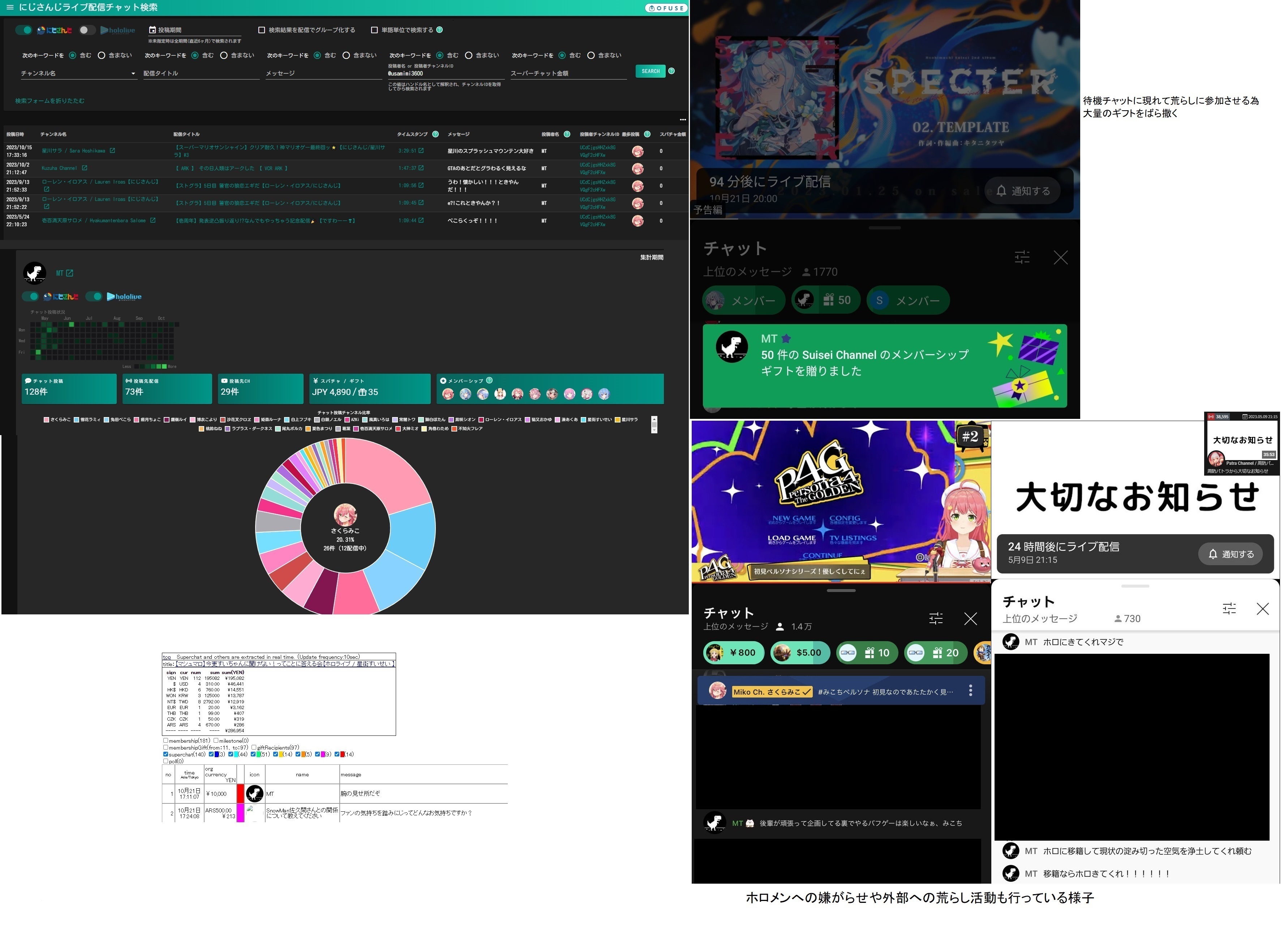Open Hoshikawa Sara channel external link icon

112,151
